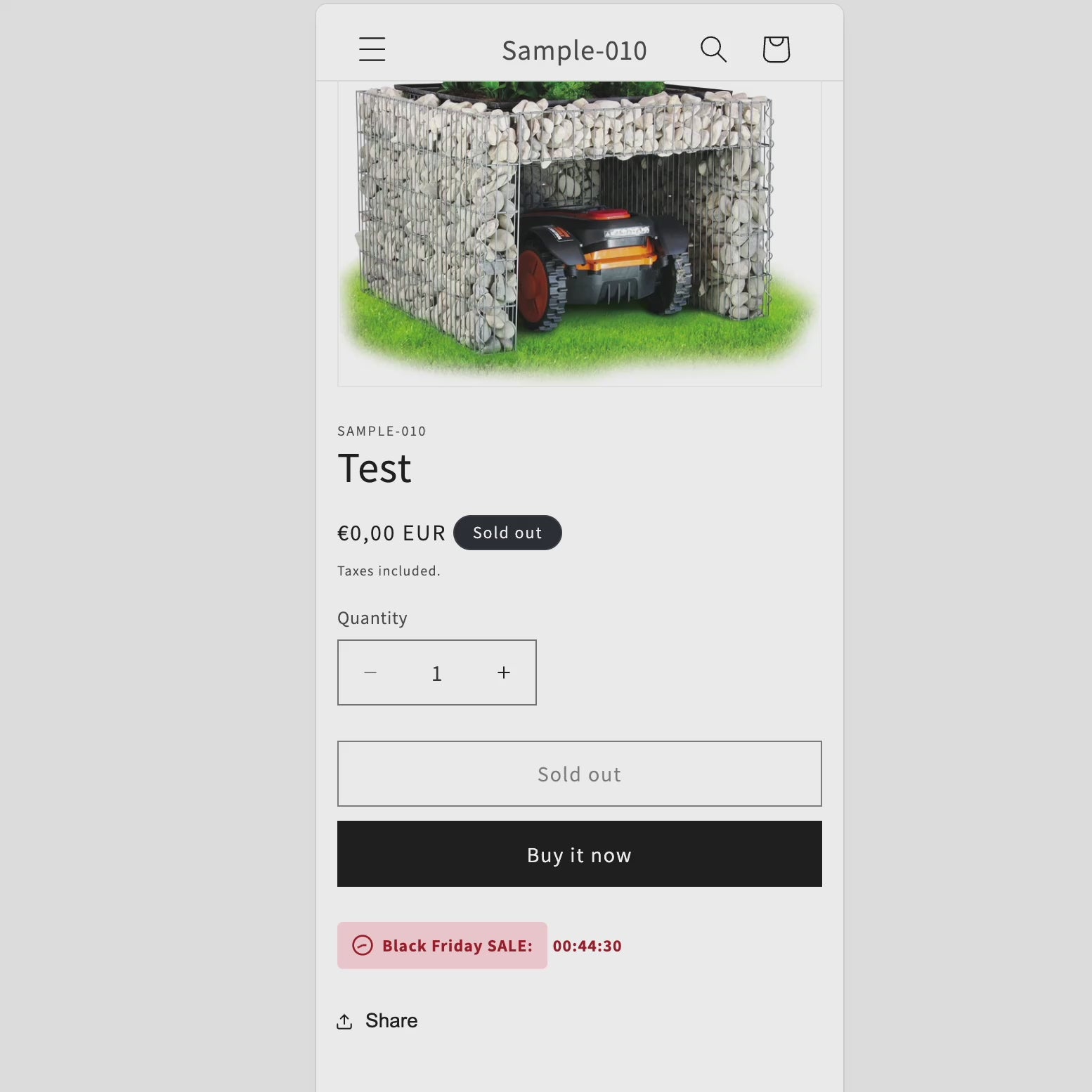Image resolution: width=1092 pixels, height=1092 pixels.
Task: Click the quantity number input field
Action: (x=437, y=672)
